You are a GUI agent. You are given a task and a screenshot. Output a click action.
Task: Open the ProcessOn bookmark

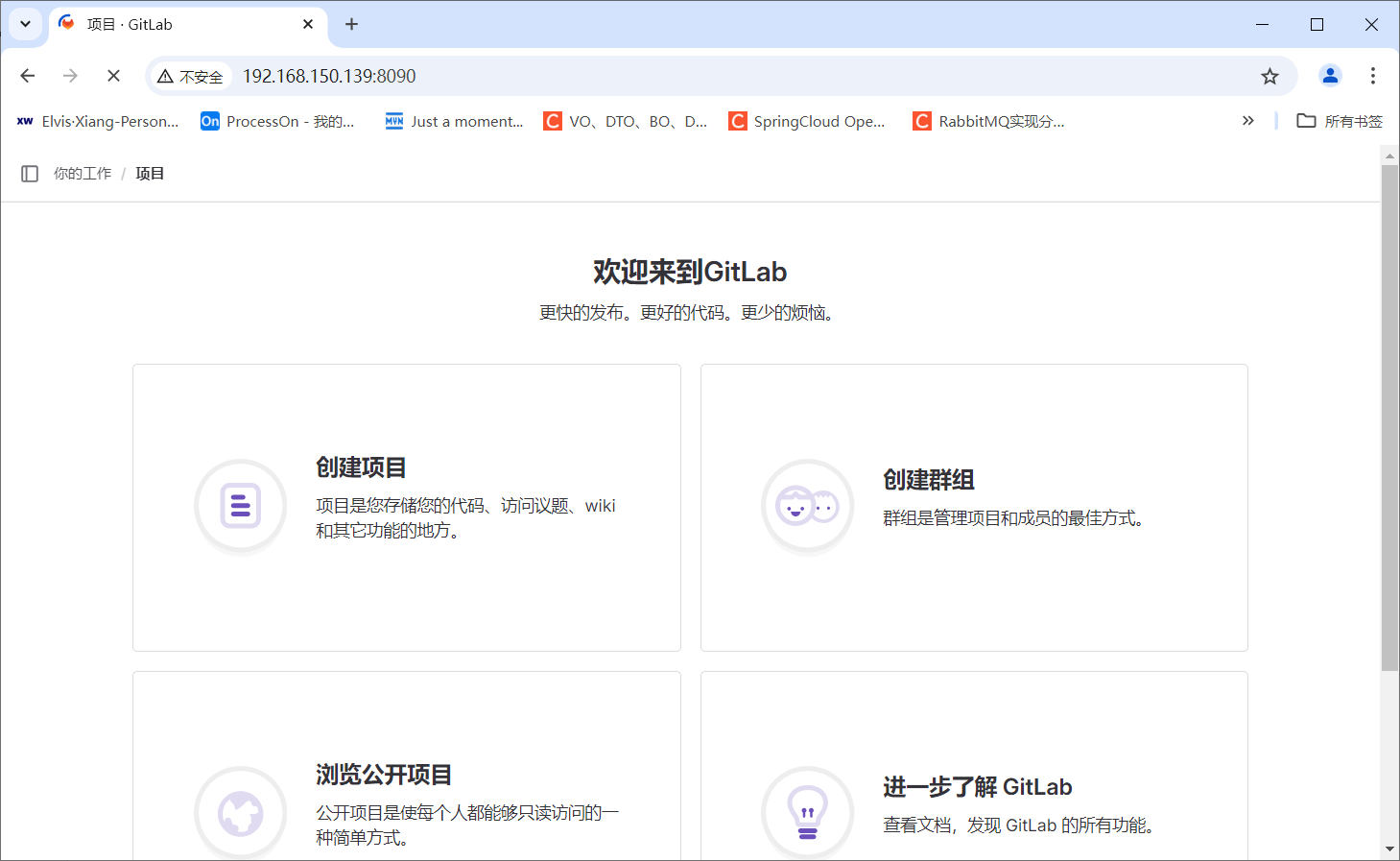277,121
